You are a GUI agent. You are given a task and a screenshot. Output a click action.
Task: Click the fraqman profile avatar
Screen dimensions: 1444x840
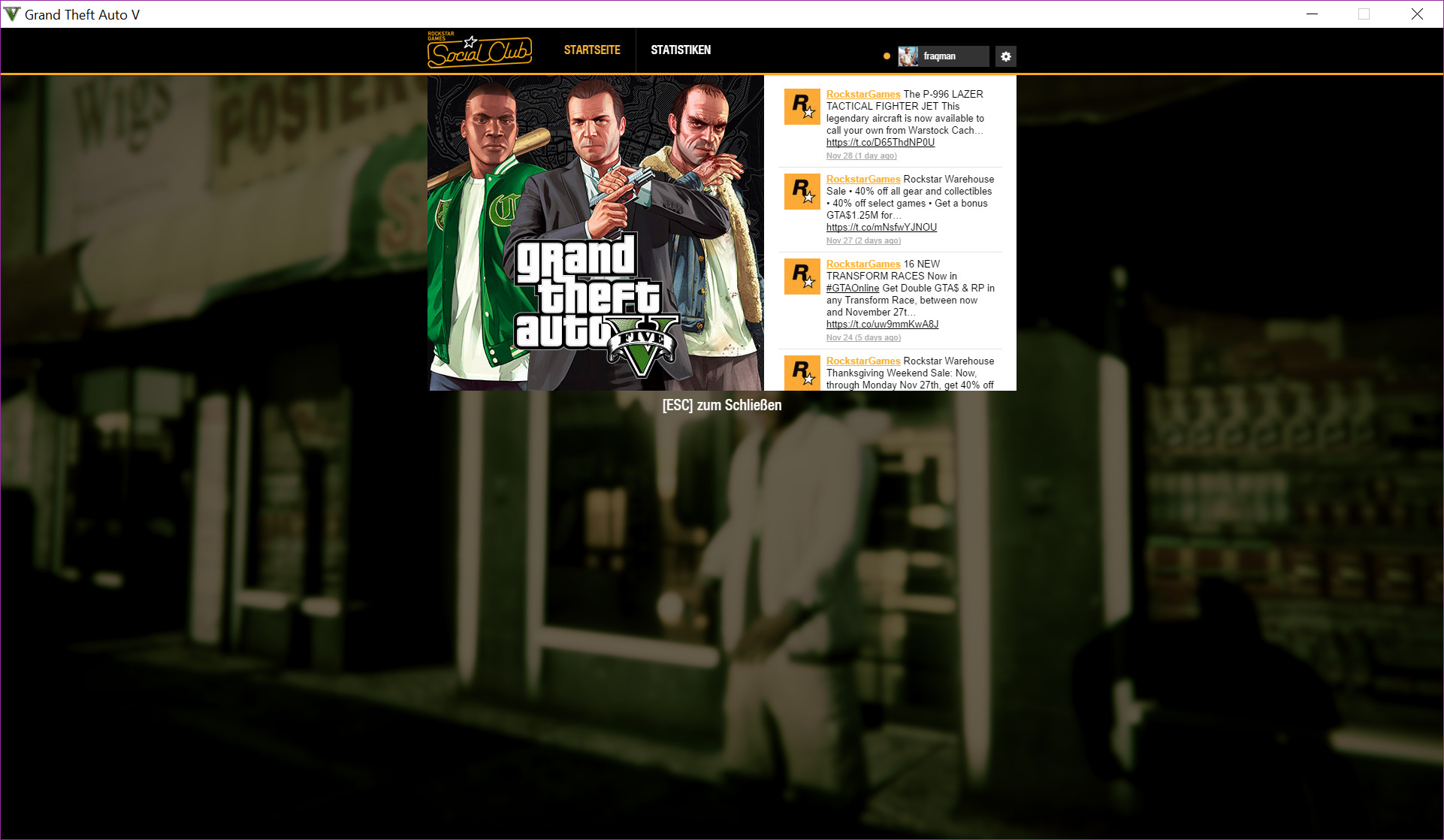(x=908, y=56)
